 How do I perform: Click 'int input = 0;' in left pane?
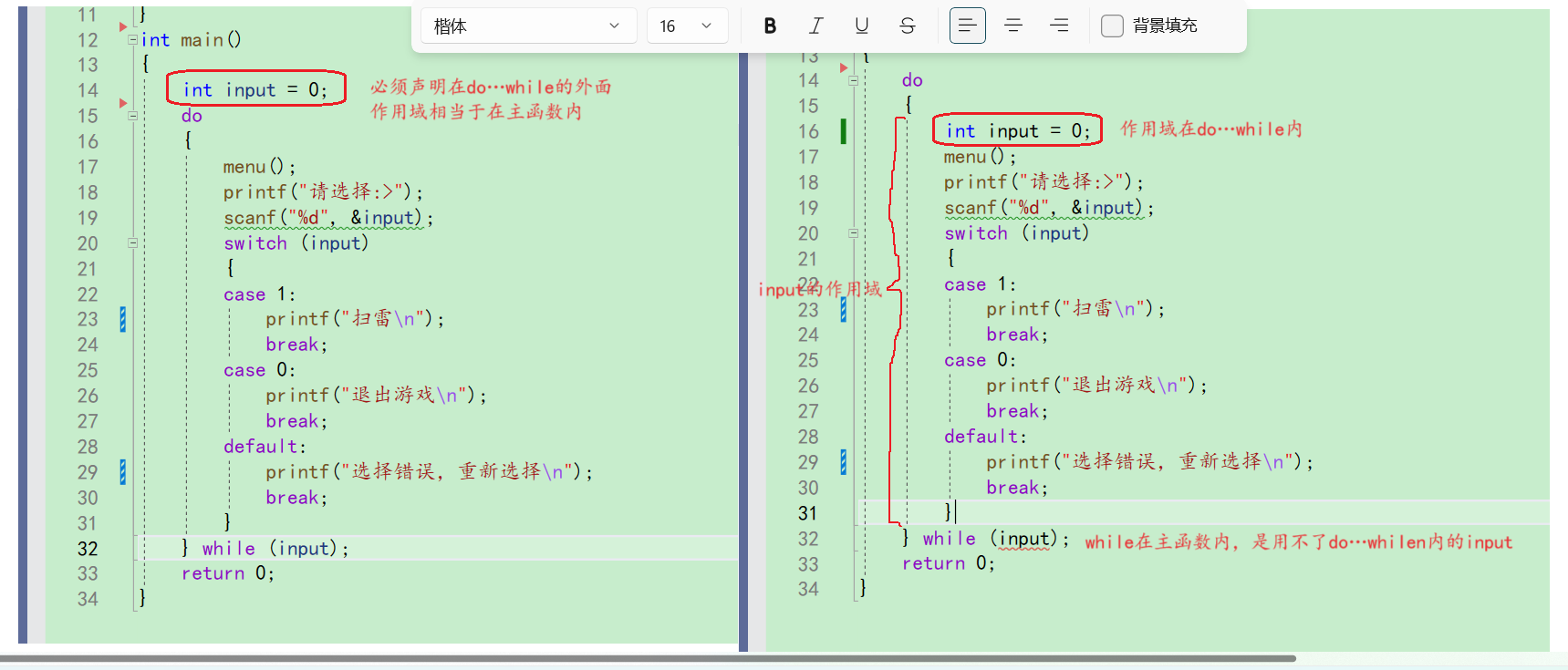tap(254, 89)
